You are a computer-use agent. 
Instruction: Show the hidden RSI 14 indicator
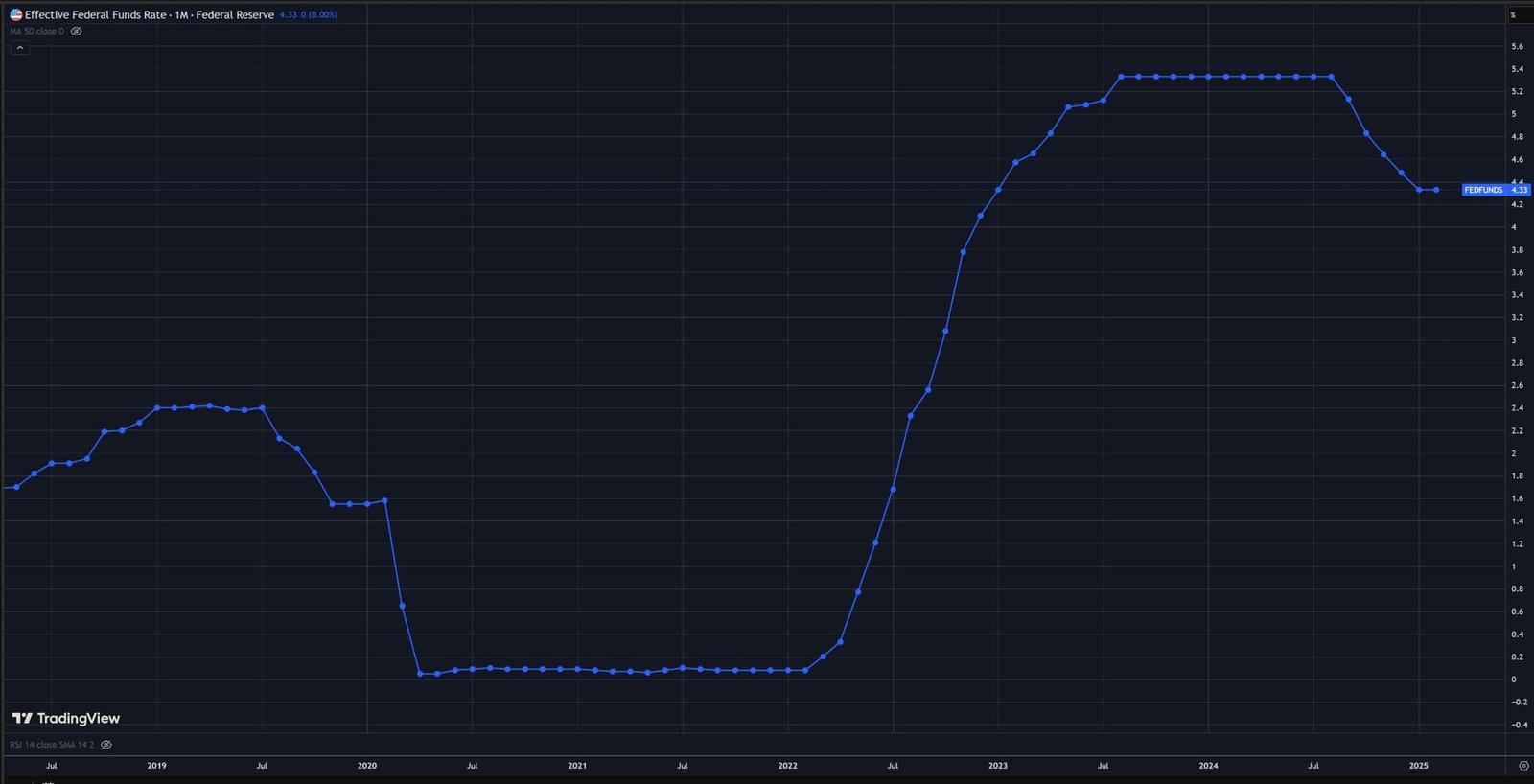point(106,745)
